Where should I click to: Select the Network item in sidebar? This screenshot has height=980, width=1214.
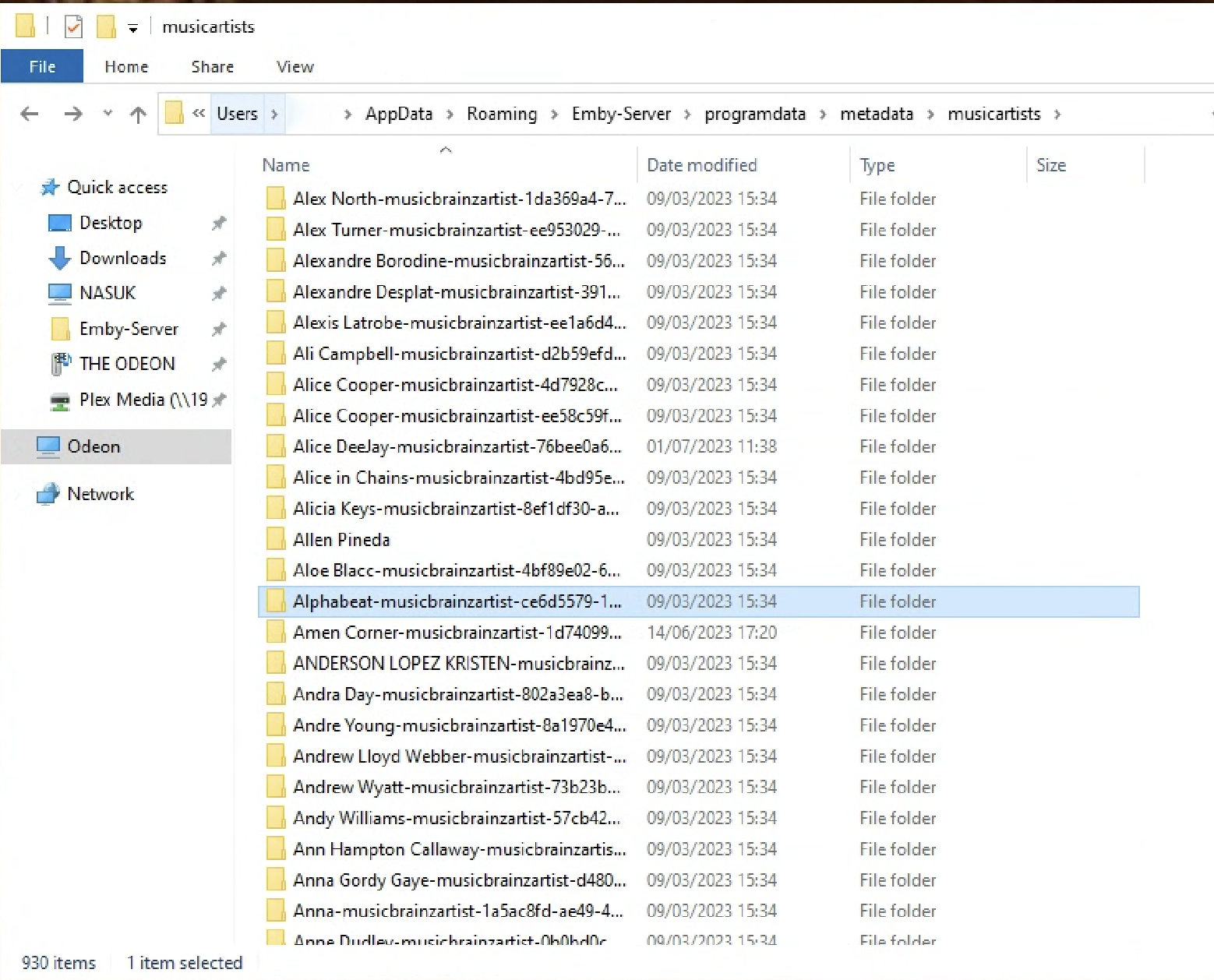[x=101, y=494]
